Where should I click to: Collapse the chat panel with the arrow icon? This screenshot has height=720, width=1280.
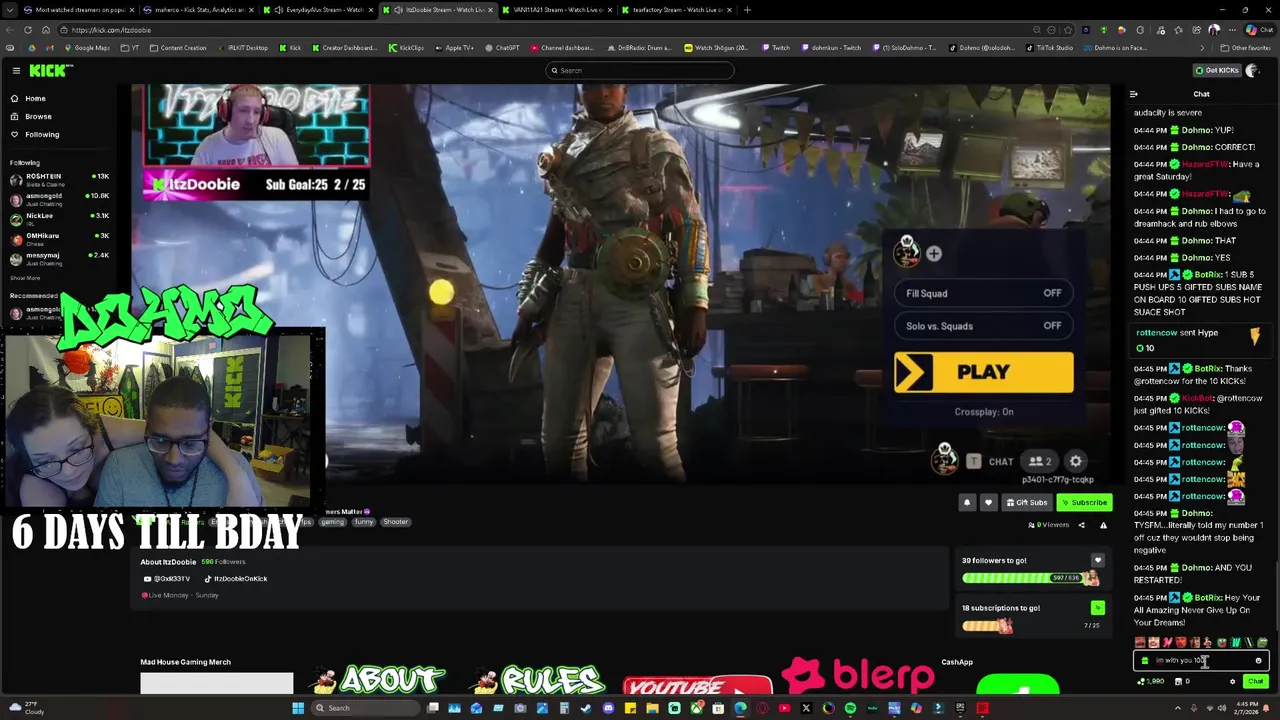point(1134,94)
